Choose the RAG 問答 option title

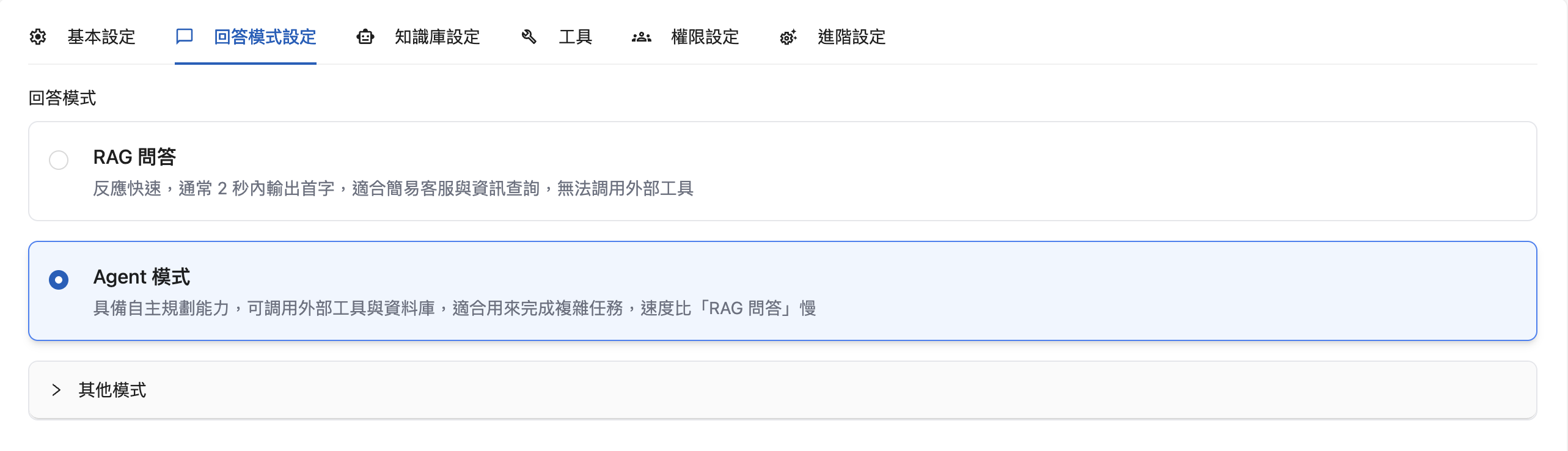pos(134,157)
